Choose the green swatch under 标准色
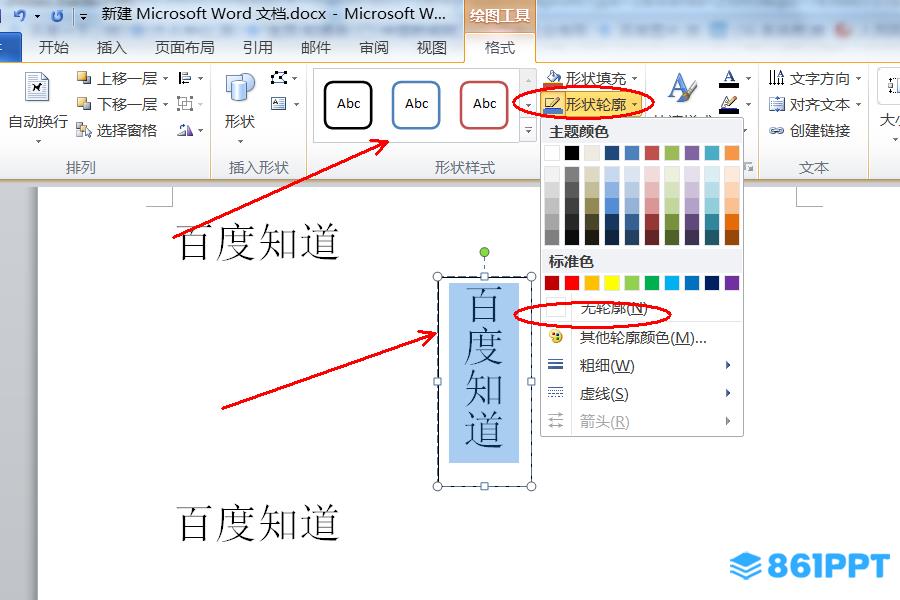 652,283
